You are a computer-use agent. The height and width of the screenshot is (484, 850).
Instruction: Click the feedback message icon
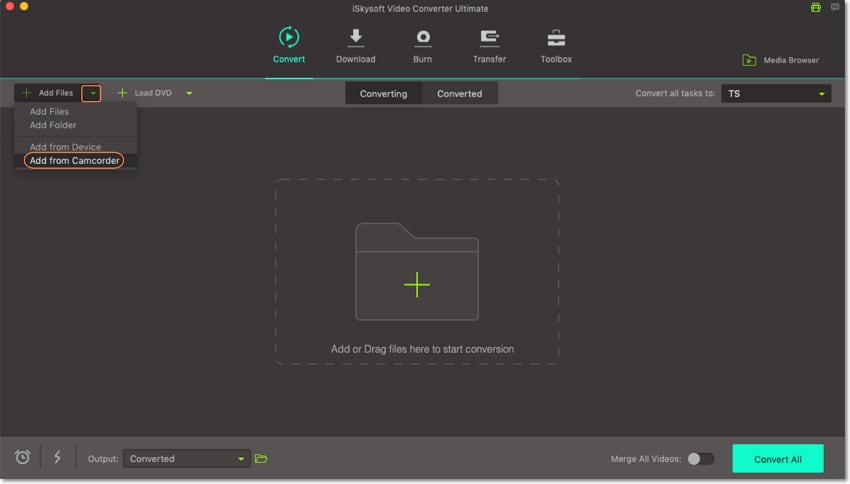tap(835, 7)
